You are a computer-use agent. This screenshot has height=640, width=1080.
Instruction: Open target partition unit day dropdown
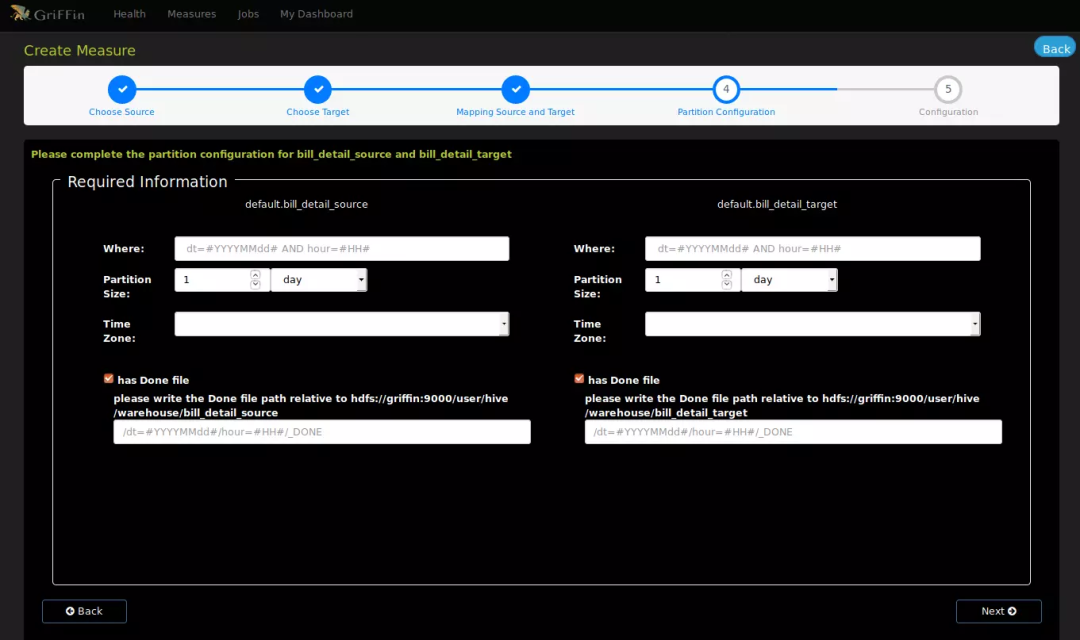pyautogui.click(x=789, y=280)
